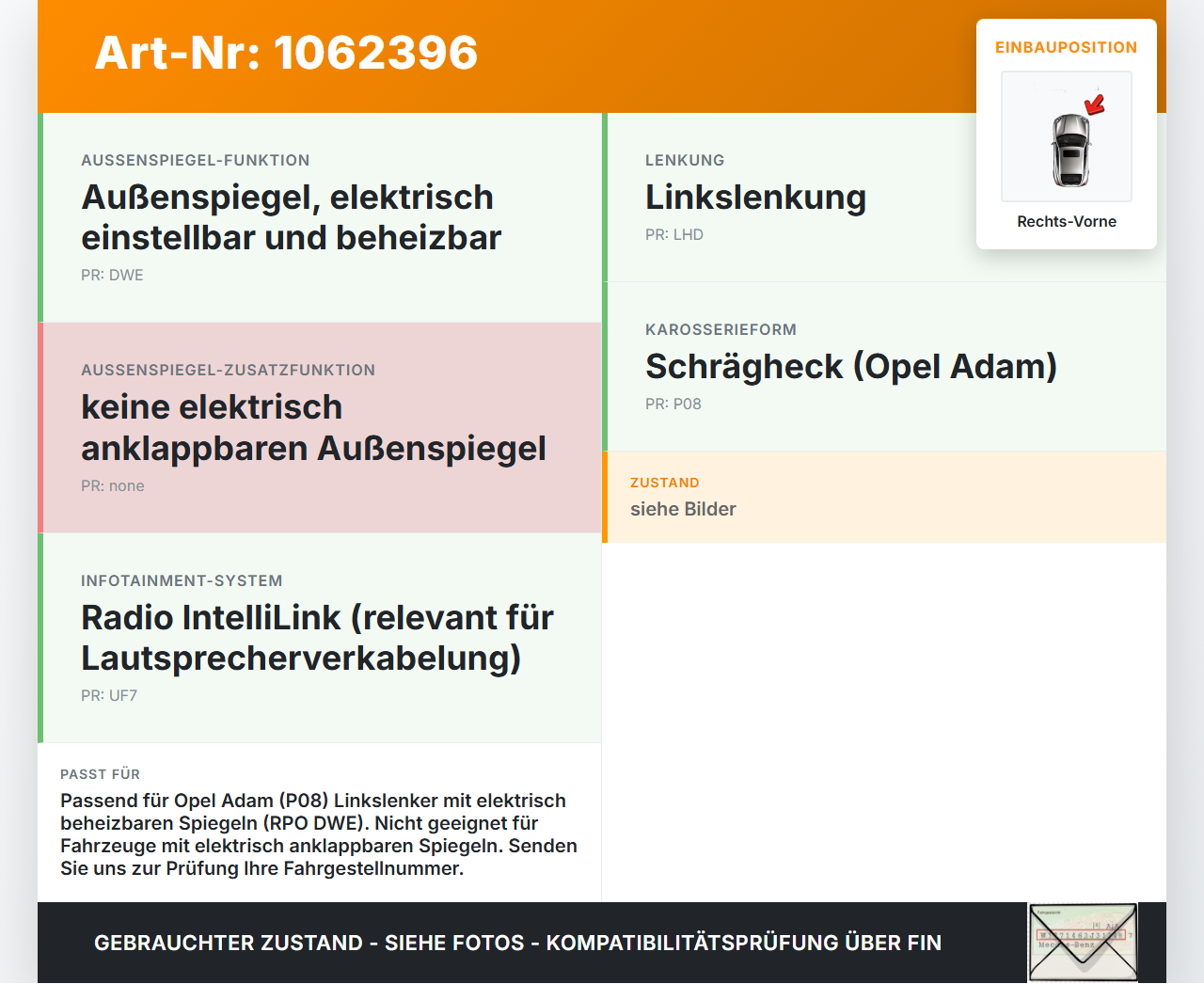
Task: Select 'Linkslenkung' heading
Action: [x=755, y=198]
